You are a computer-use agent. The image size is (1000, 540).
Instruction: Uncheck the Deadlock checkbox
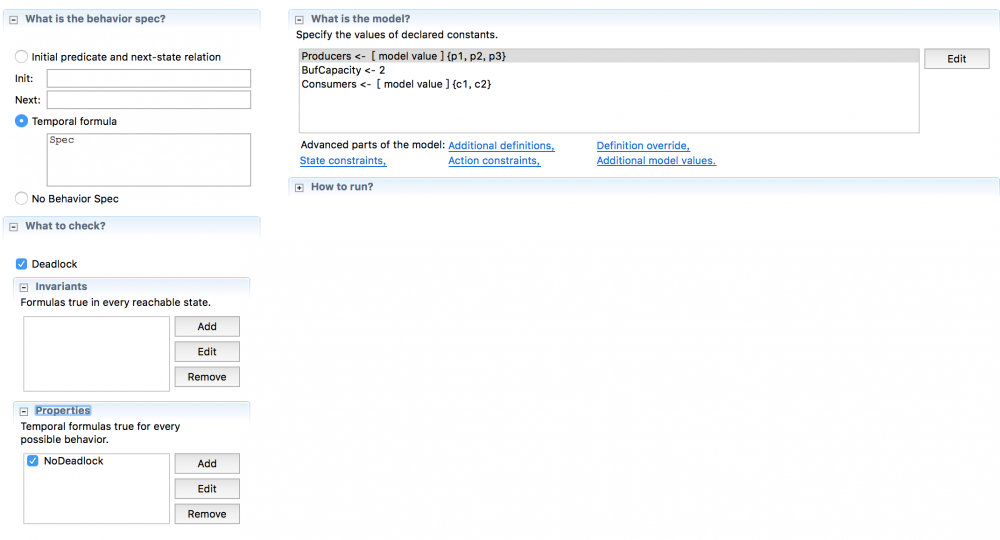tap(22, 264)
